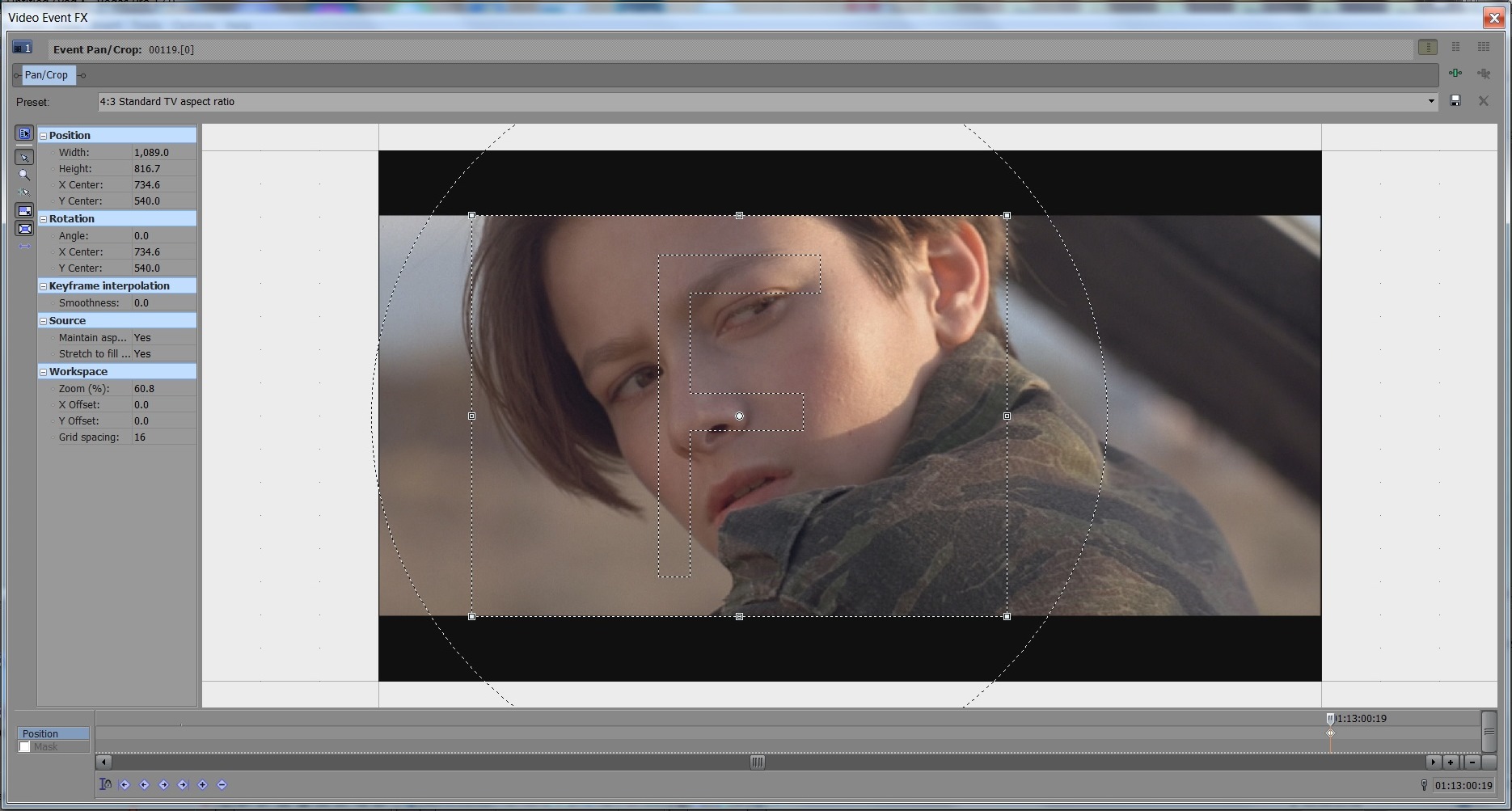Collapse the Keyframe interpolation section

[43, 286]
